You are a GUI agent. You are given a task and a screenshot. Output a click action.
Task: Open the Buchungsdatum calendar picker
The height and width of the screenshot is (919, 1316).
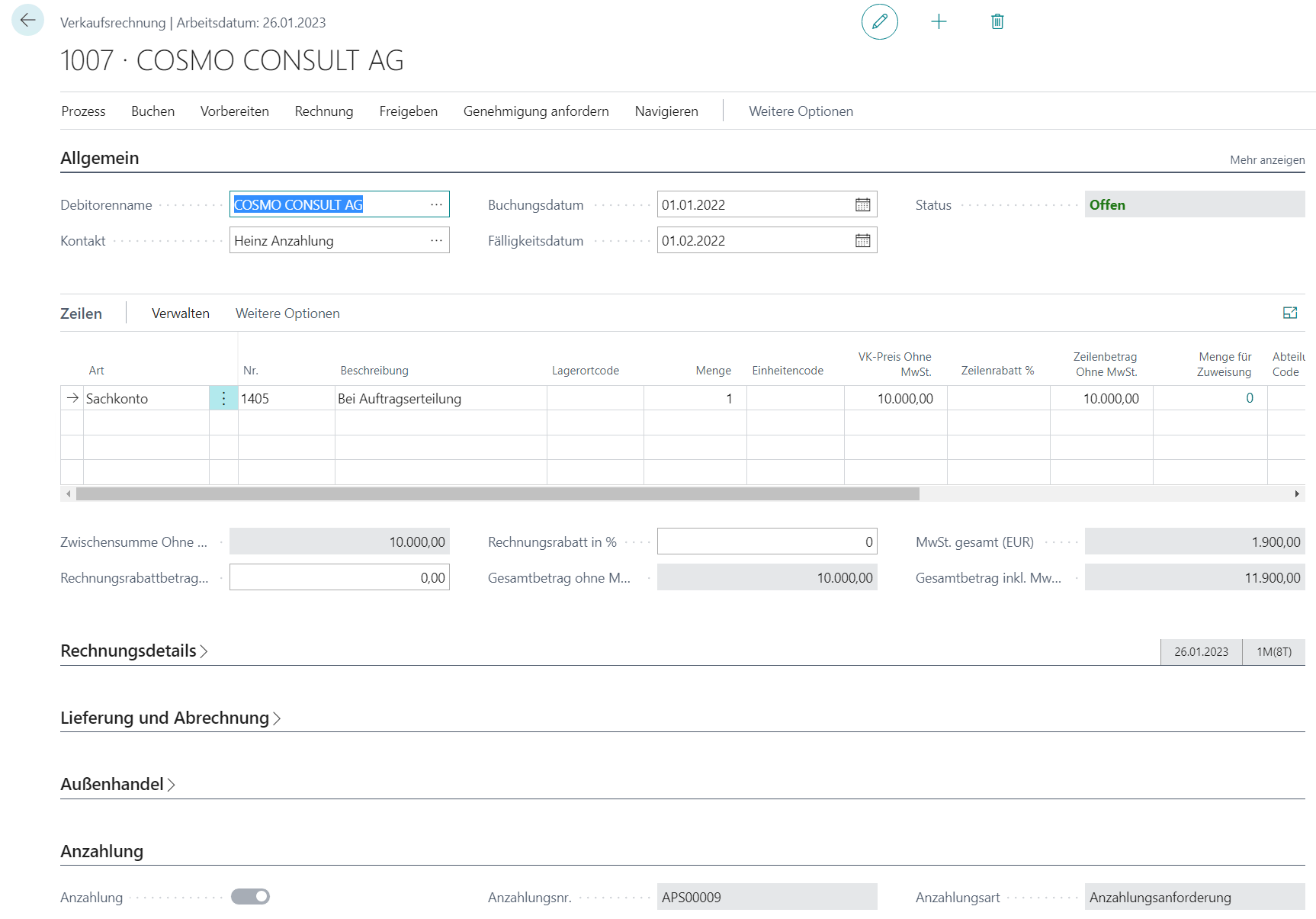click(x=862, y=204)
